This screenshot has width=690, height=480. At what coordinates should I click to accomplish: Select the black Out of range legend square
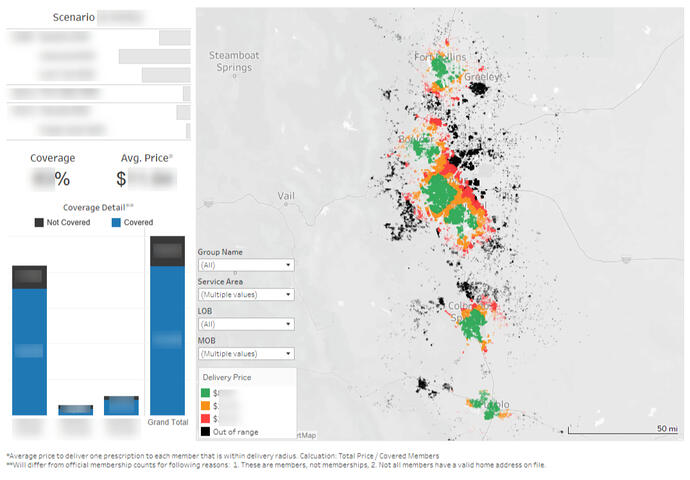pyautogui.click(x=207, y=432)
